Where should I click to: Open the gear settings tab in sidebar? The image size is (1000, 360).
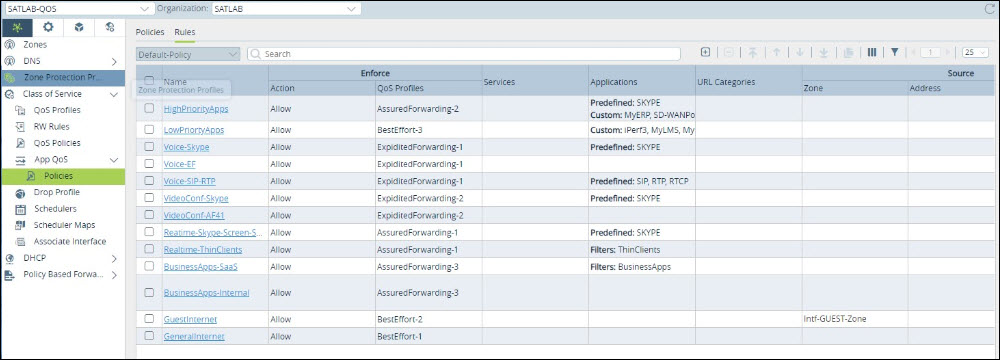pyautogui.click(x=48, y=27)
